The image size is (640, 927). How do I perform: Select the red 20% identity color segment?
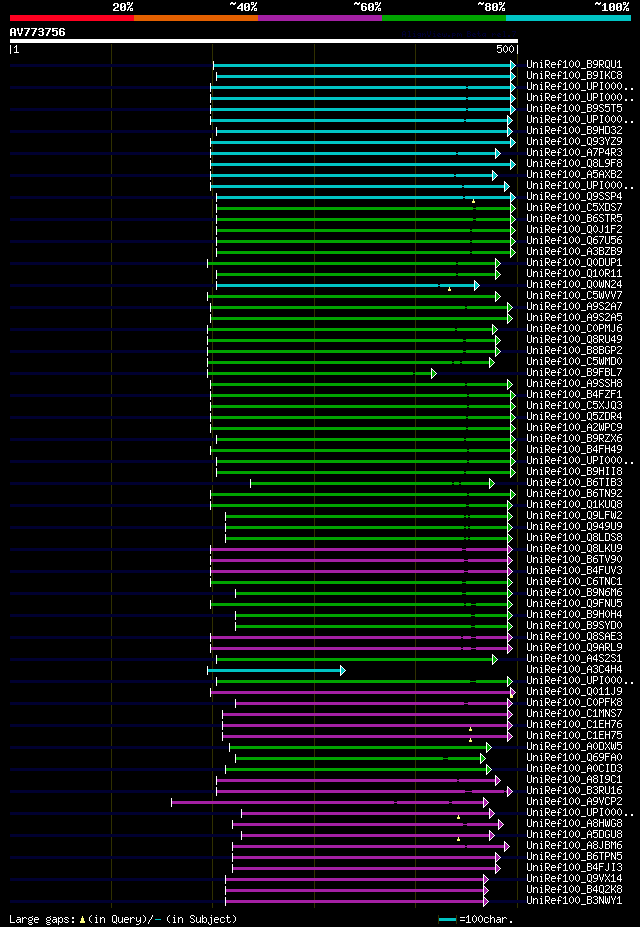pos(72,18)
